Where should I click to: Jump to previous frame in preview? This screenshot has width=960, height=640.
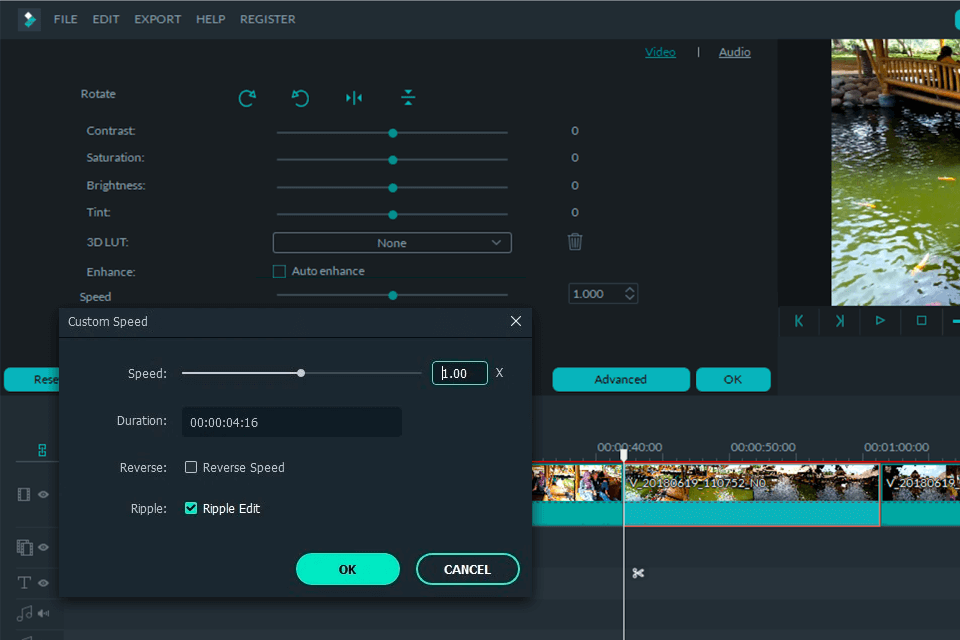click(799, 321)
